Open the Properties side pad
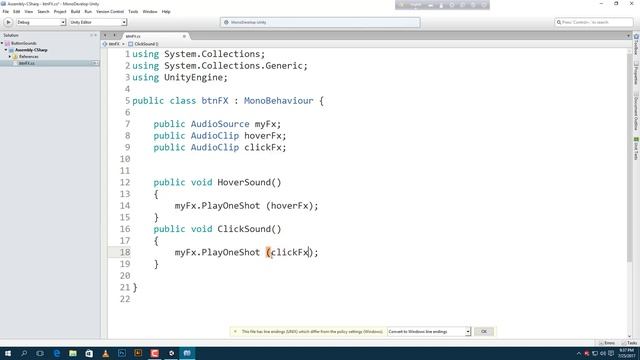This screenshot has height=360, width=640. point(636,74)
